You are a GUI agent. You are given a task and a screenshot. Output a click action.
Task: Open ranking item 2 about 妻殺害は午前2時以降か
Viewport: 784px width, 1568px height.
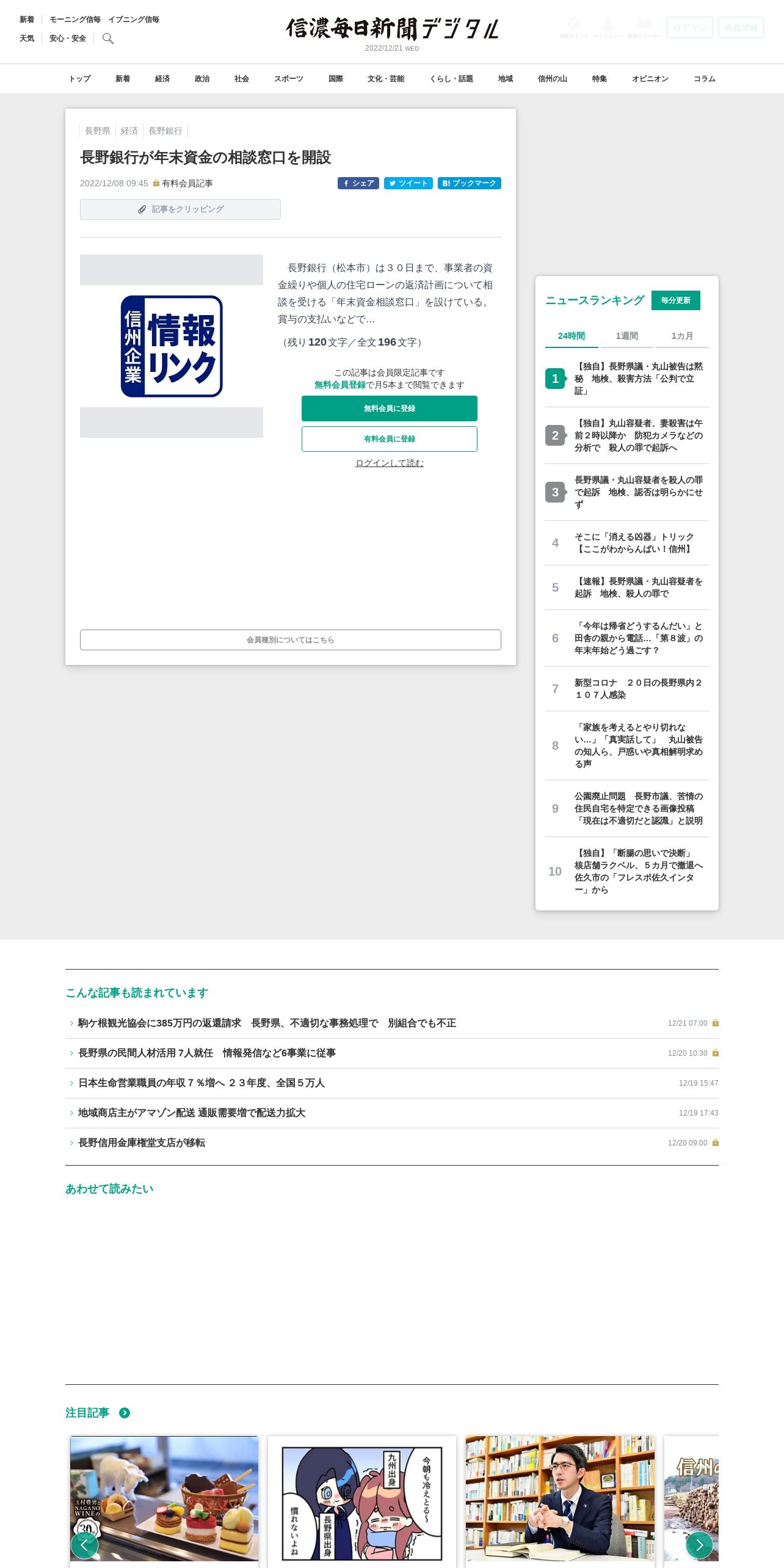pos(627,435)
